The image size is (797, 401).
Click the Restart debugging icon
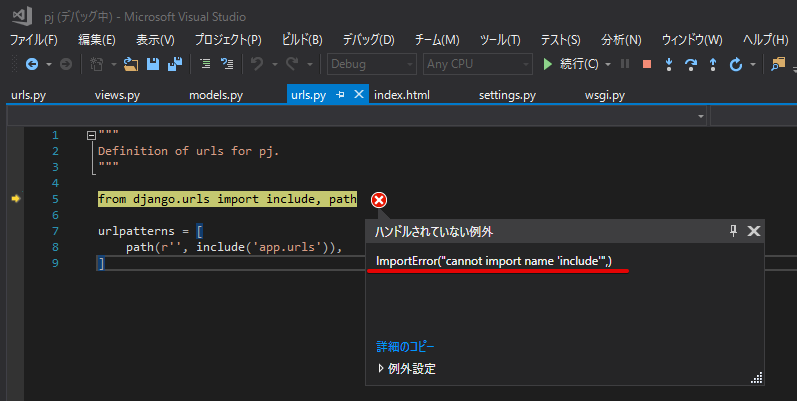[x=735, y=64]
